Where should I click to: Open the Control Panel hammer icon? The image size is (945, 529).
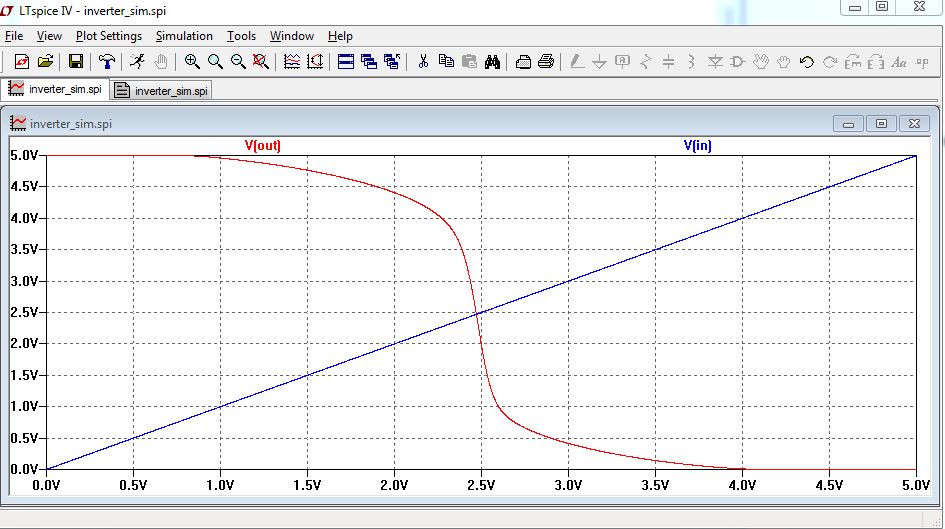coord(107,62)
